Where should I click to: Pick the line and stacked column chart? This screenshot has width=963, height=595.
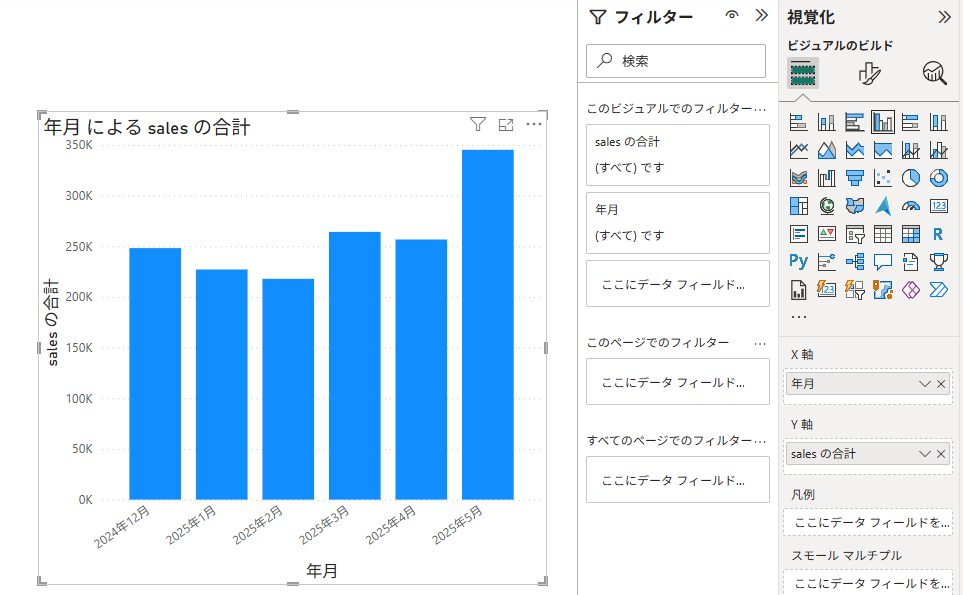tap(911, 150)
